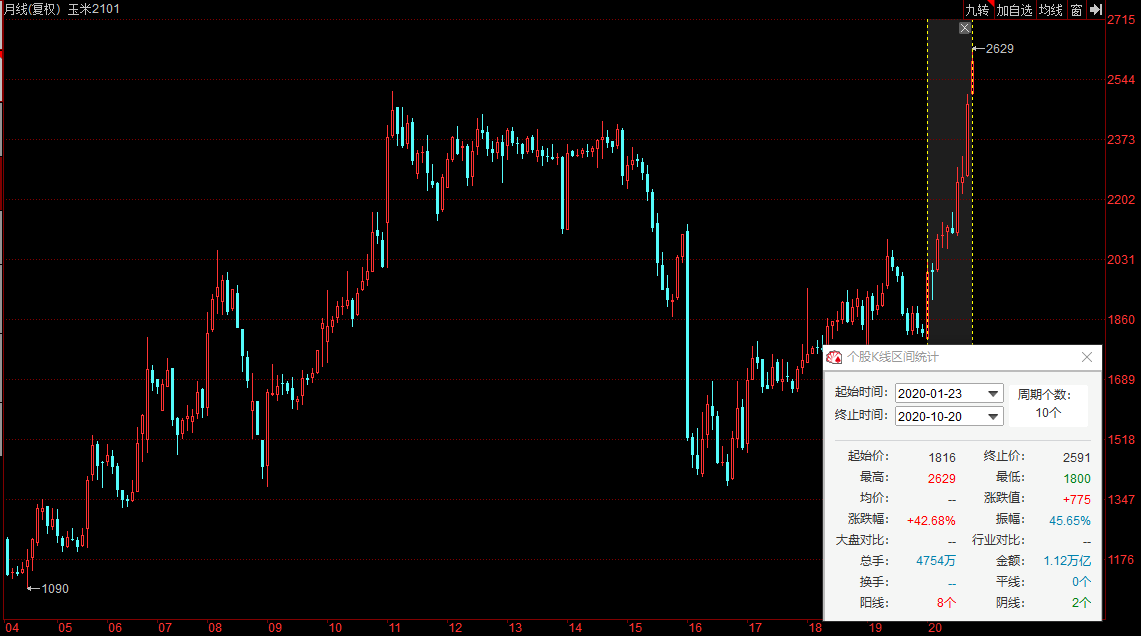Click the 涨跌值 value +775
The height and width of the screenshot is (636, 1141).
pyautogui.click(x=1076, y=500)
